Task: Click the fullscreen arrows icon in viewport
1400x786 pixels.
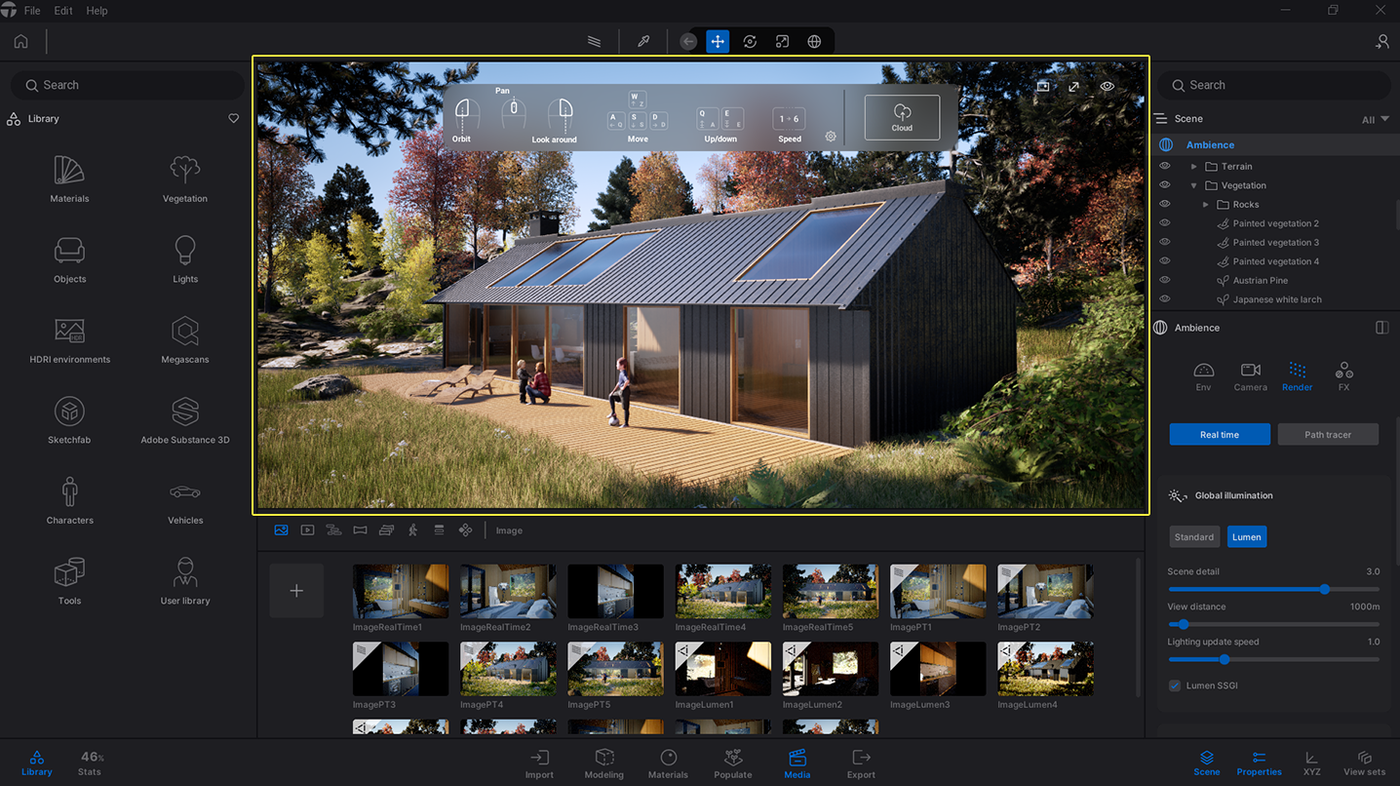Action: (x=1074, y=87)
